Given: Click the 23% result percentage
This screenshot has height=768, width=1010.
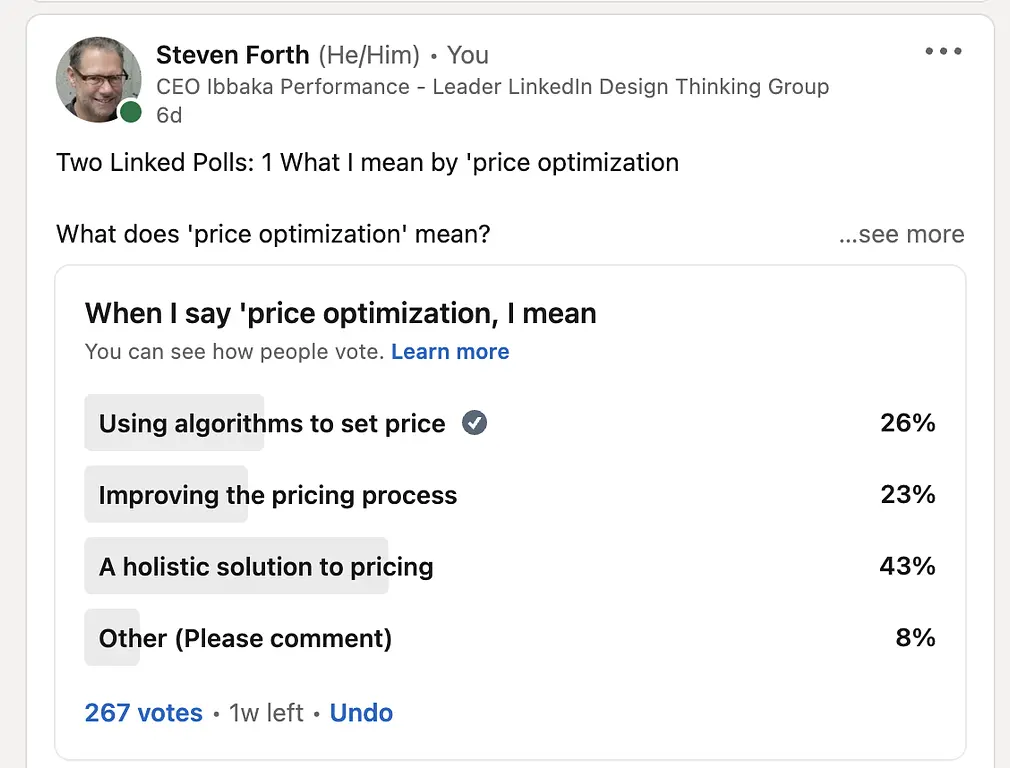Looking at the screenshot, I should pos(908,494).
